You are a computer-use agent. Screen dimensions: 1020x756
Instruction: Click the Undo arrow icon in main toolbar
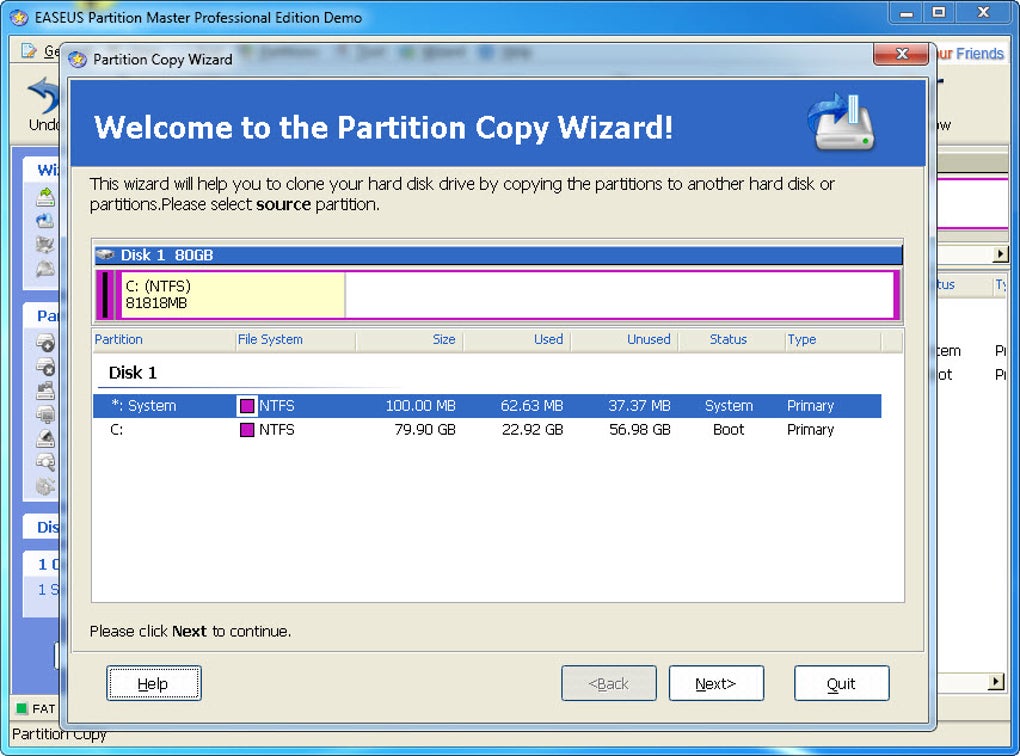point(44,95)
